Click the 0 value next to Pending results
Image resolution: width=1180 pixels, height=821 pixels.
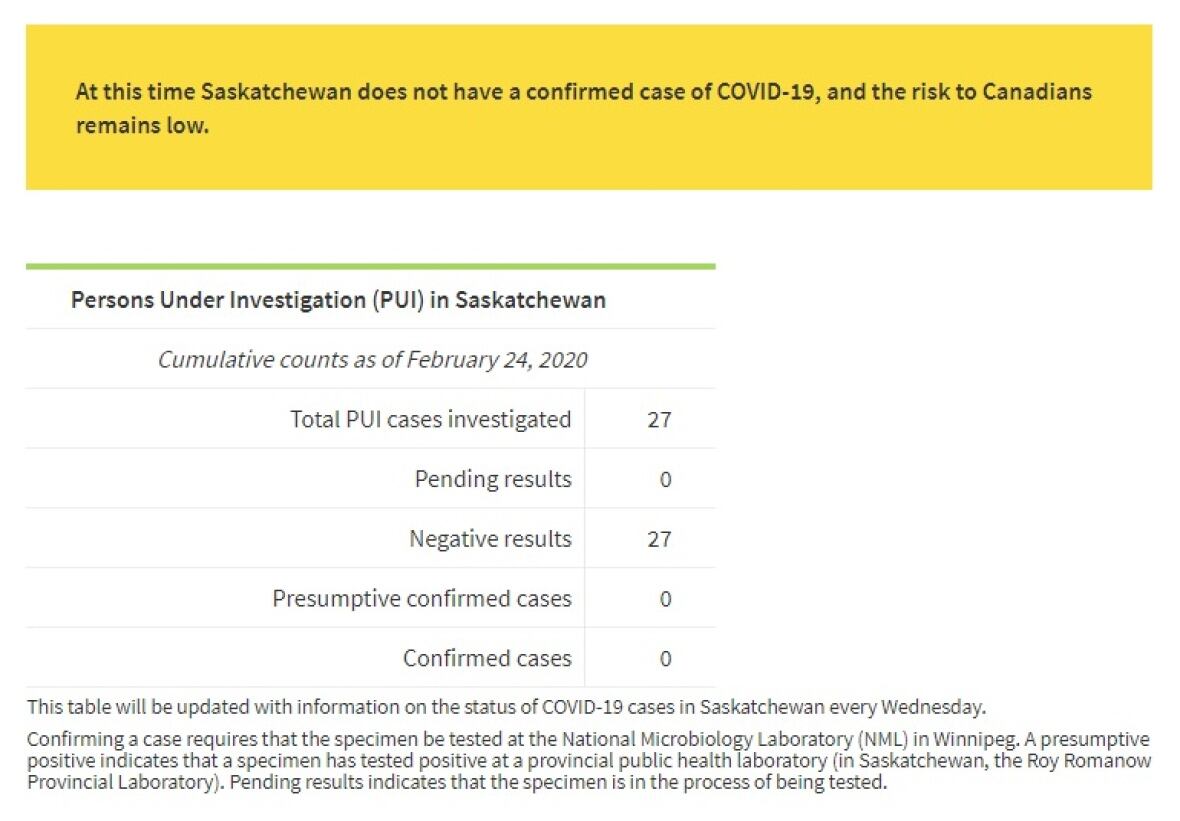665,479
